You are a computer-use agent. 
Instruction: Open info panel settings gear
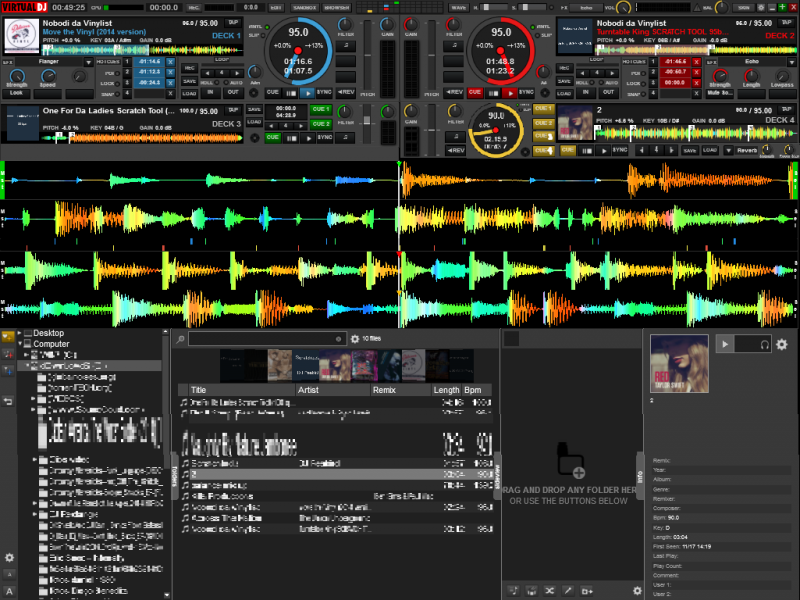782,344
